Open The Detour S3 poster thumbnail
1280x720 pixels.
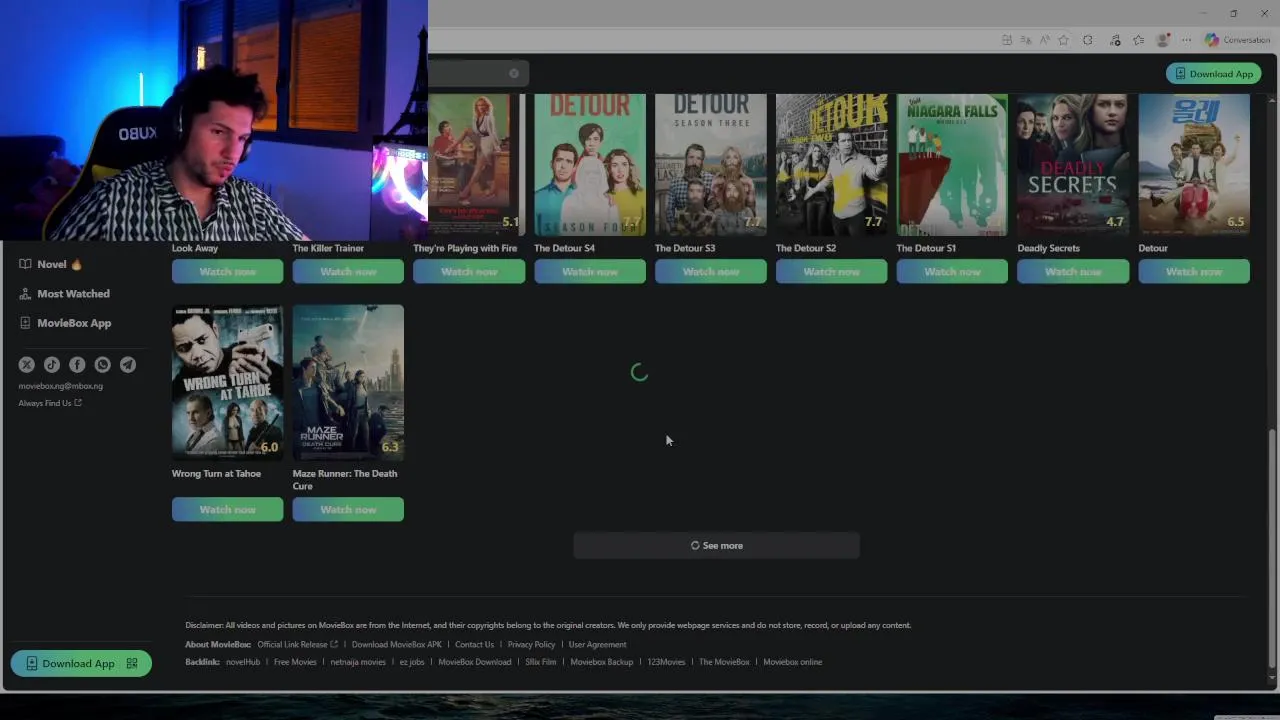(x=711, y=165)
